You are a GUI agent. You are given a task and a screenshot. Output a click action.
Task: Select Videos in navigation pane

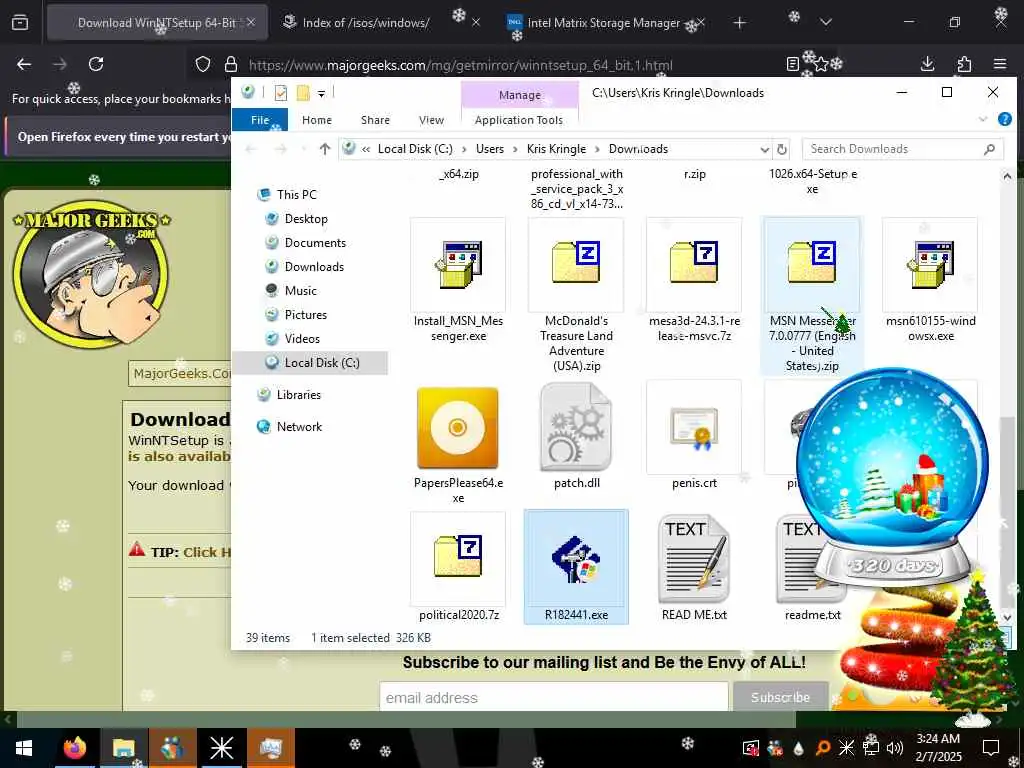[302, 339]
